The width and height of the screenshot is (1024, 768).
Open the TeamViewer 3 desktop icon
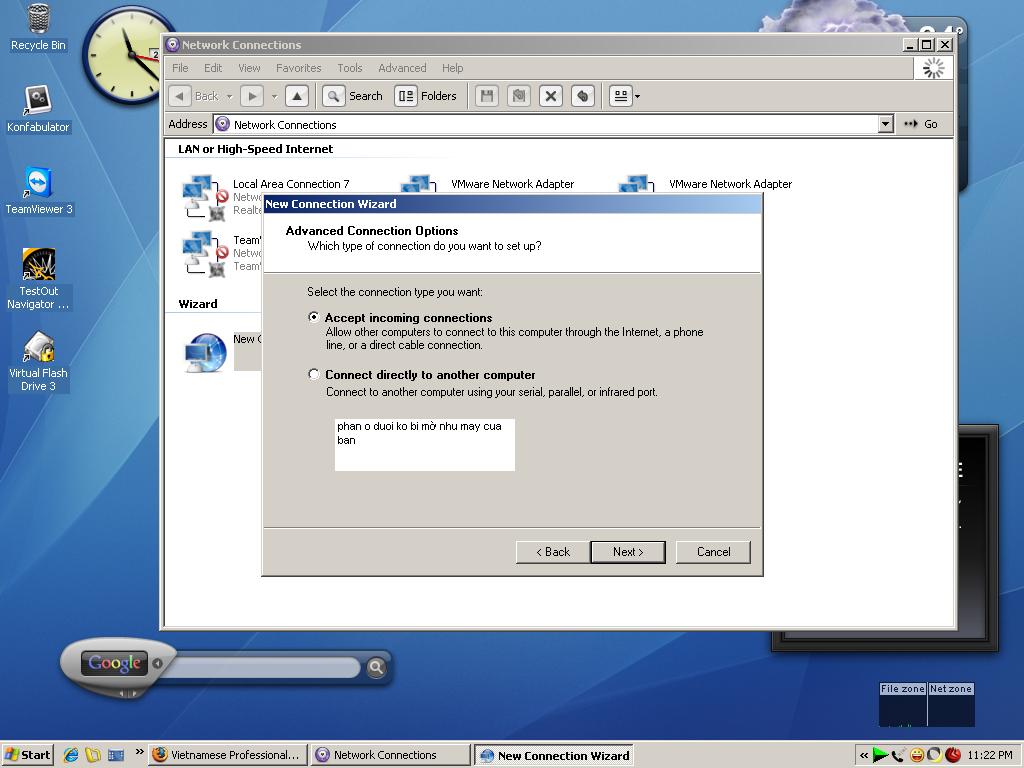[39, 184]
